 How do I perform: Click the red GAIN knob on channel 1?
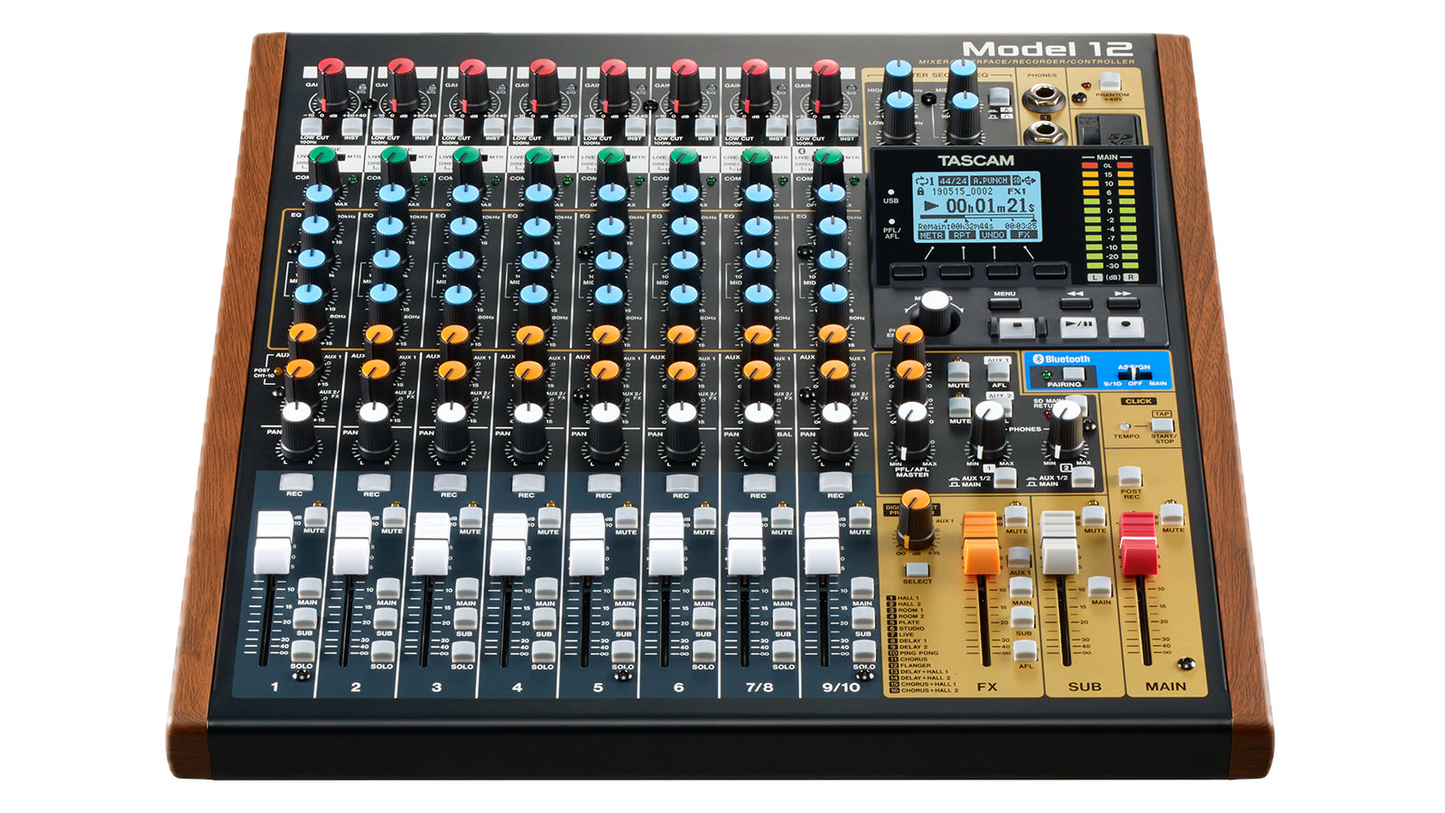point(331,83)
